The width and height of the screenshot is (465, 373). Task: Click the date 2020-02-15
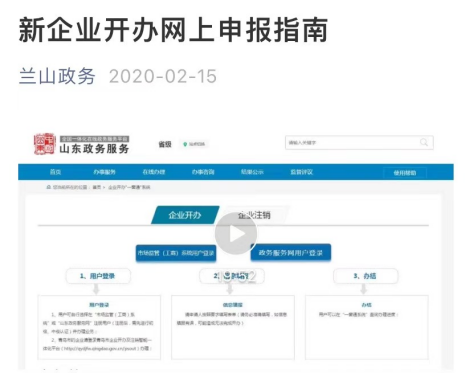(163, 76)
